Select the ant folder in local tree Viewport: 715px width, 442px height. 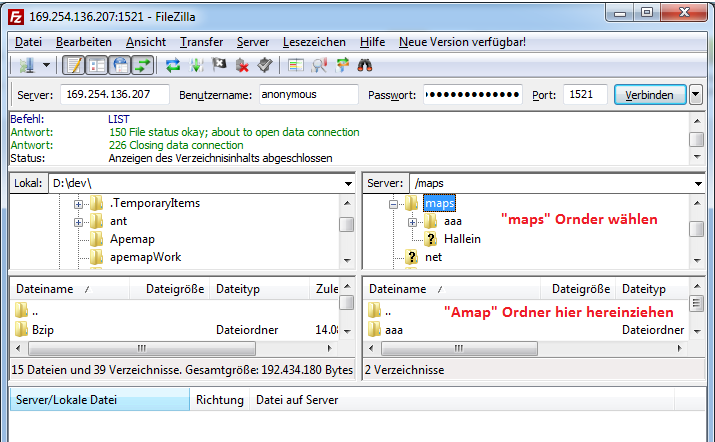click(x=119, y=221)
